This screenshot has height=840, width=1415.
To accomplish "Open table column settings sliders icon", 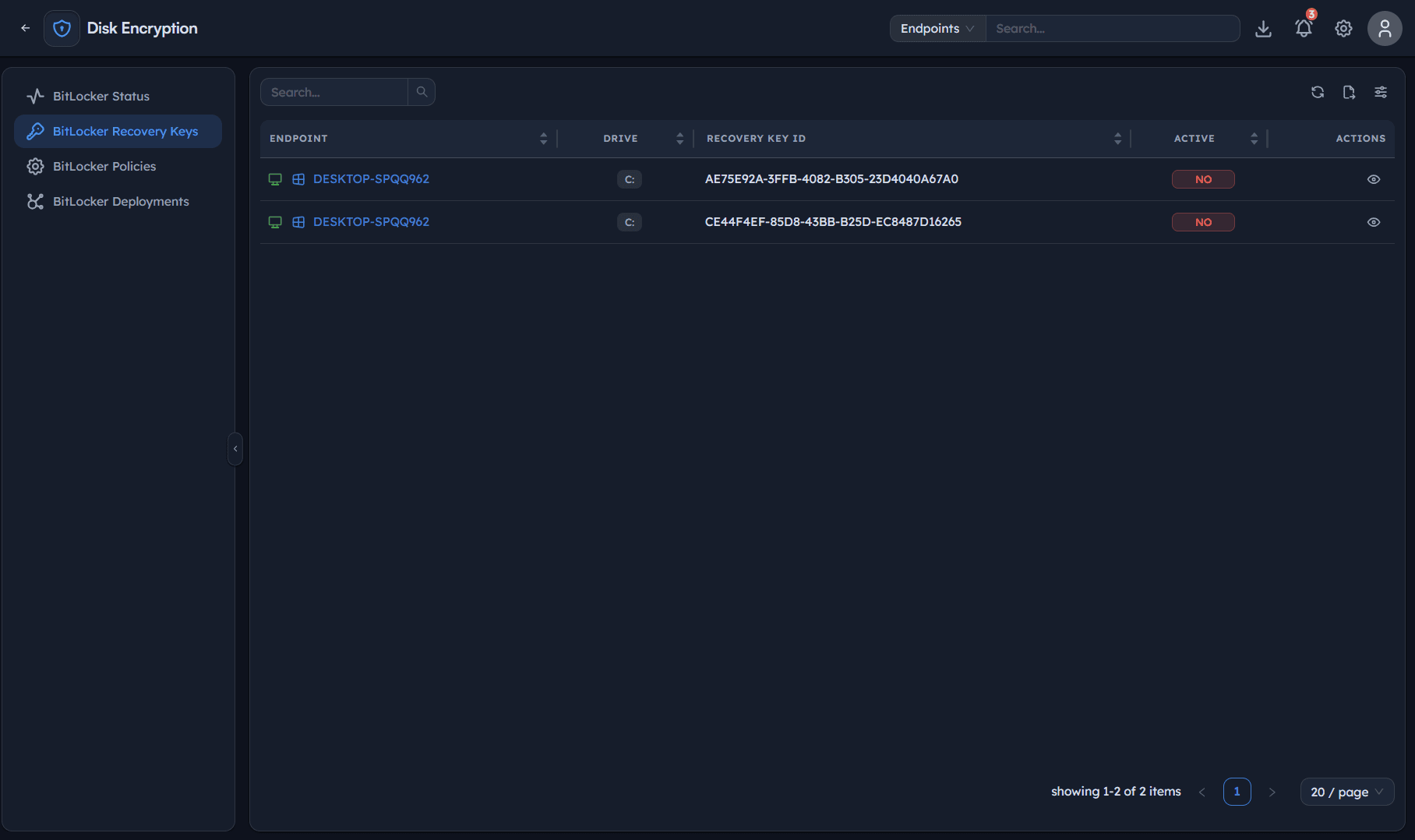I will click(x=1381, y=92).
